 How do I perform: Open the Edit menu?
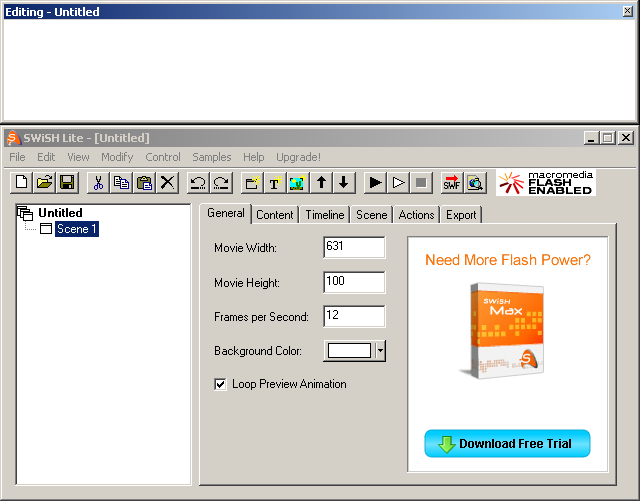pyautogui.click(x=46, y=157)
